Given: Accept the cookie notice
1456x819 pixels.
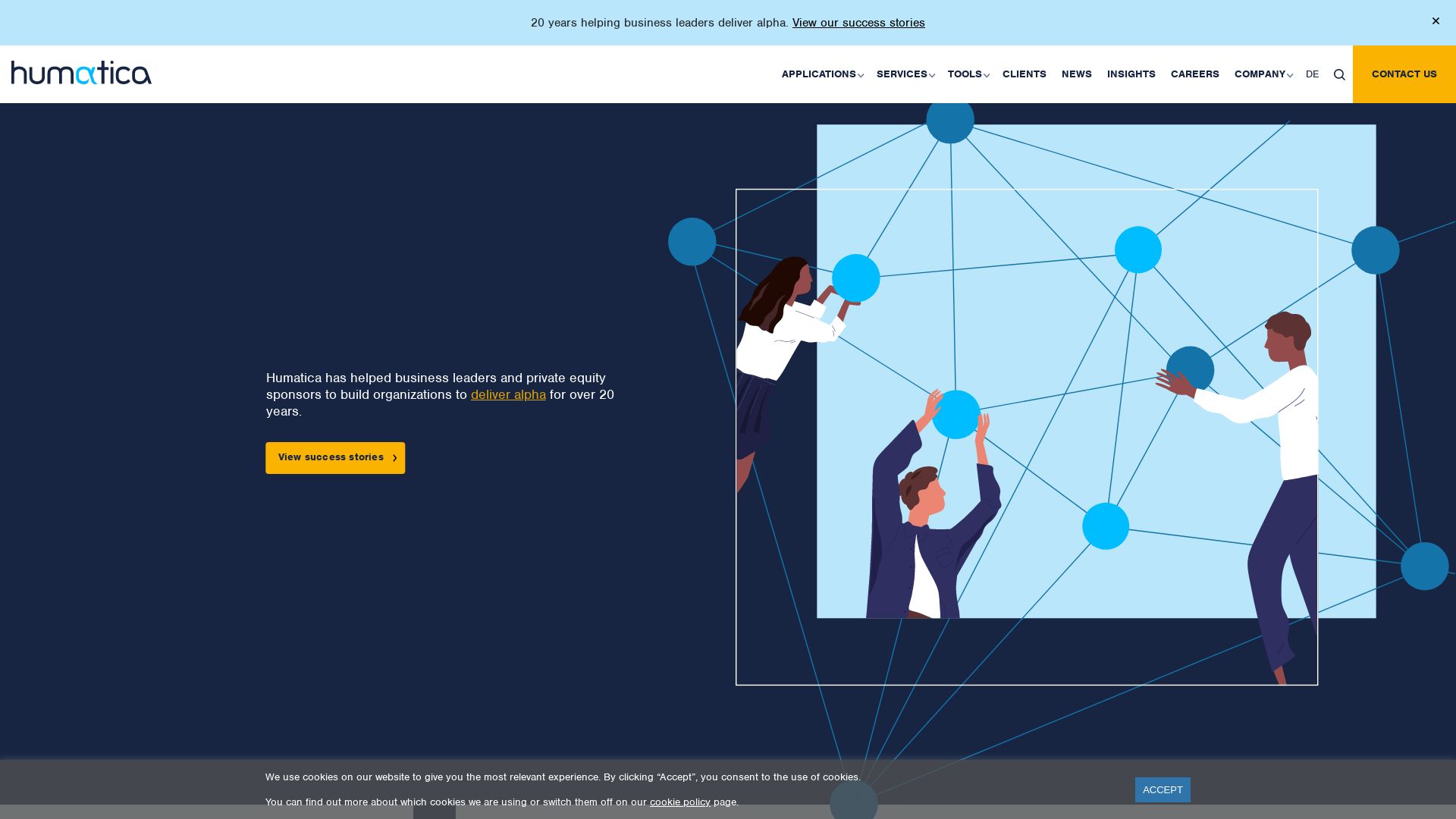Looking at the screenshot, I should tap(1163, 789).
